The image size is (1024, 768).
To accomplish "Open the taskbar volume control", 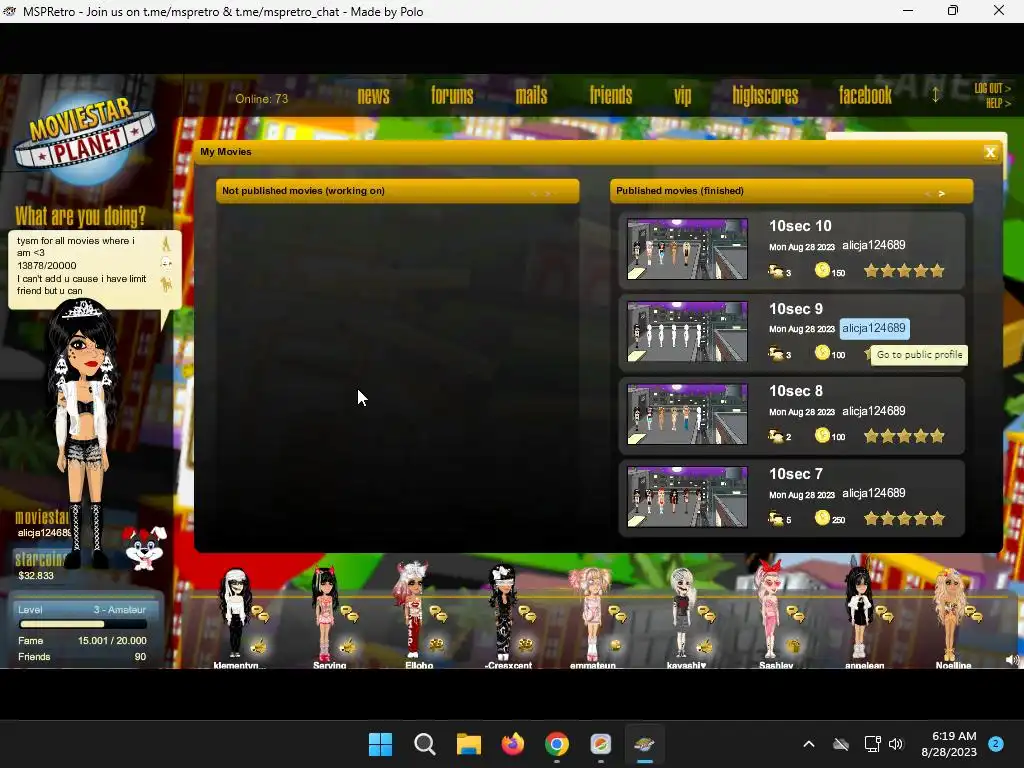I will coord(896,744).
